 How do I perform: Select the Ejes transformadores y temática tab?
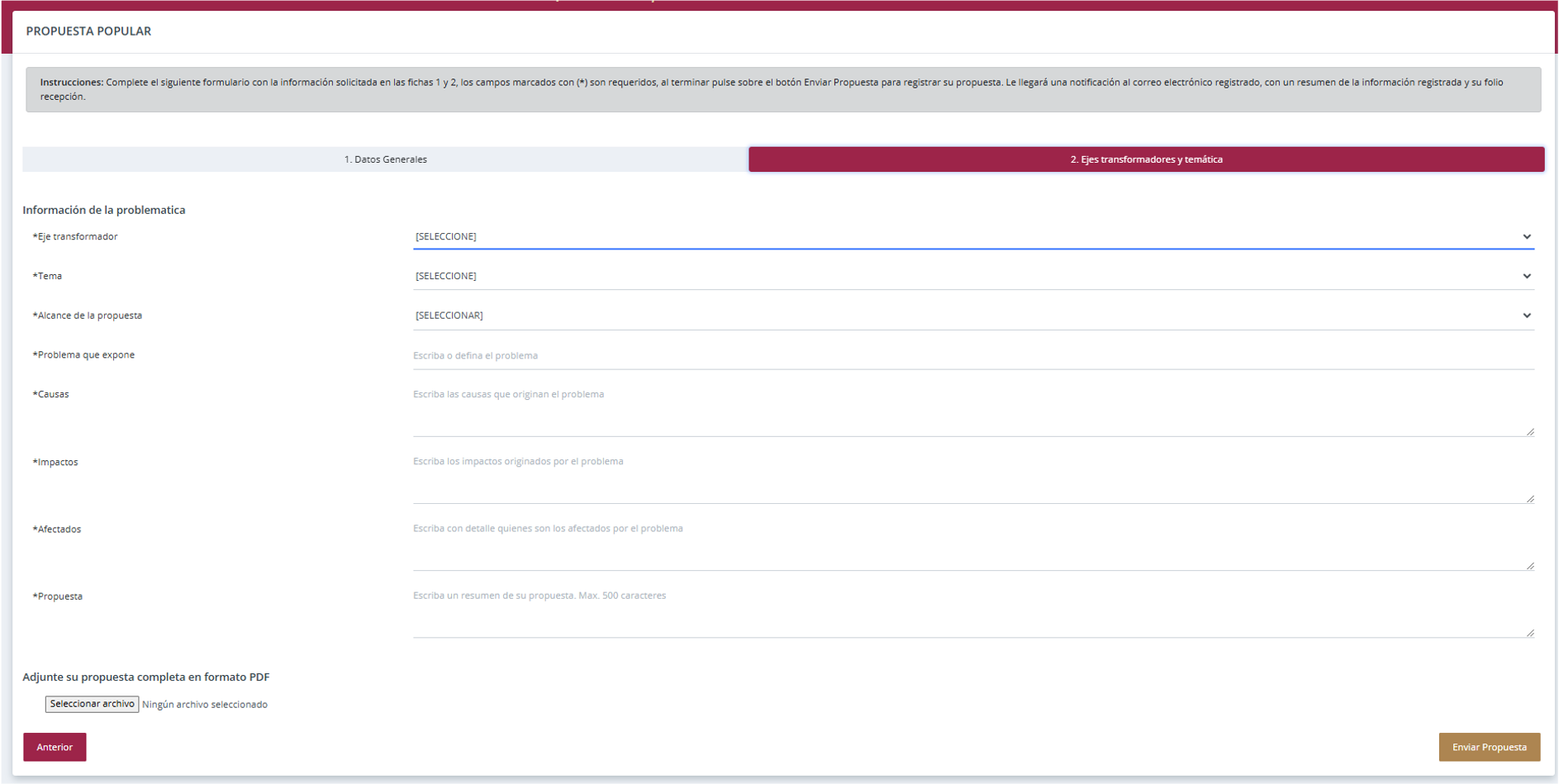(1146, 159)
